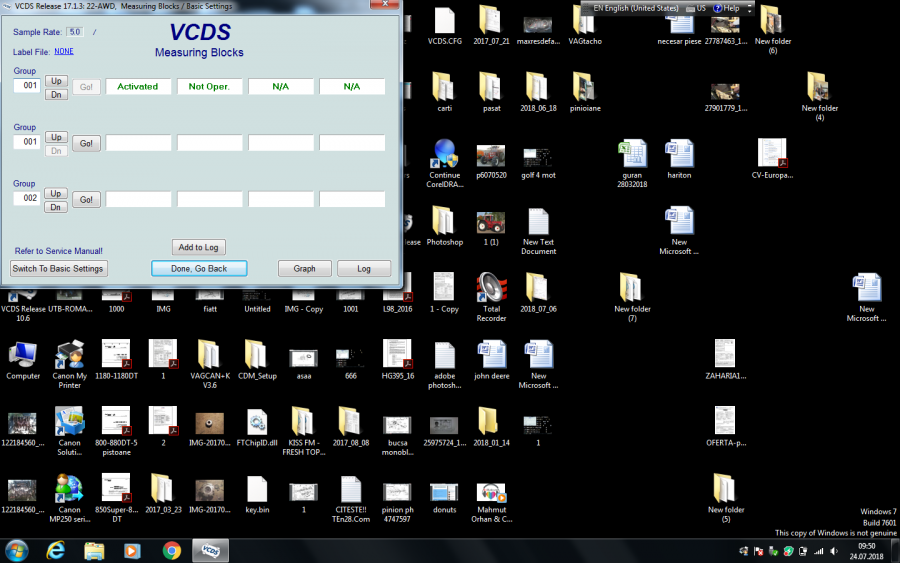Image resolution: width=900 pixels, height=563 pixels.
Task: Launch Google Chrome from the taskbar
Action: click(171, 549)
